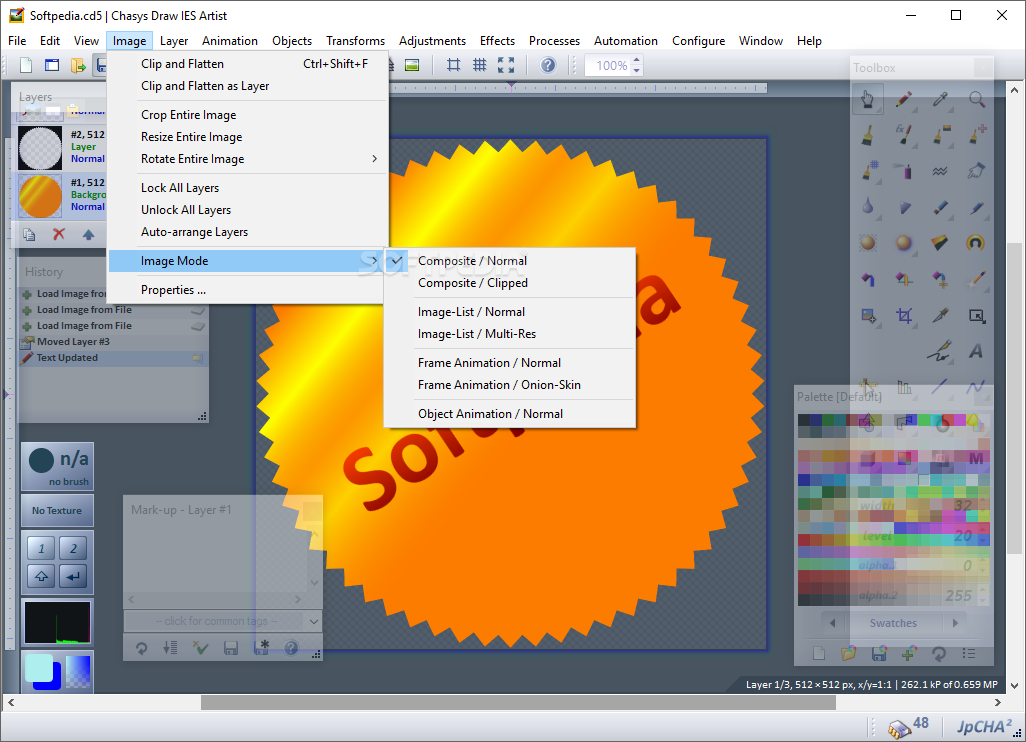Open the Adjustments menu
The height and width of the screenshot is (742, 1026).
click(x=433, y=41)
